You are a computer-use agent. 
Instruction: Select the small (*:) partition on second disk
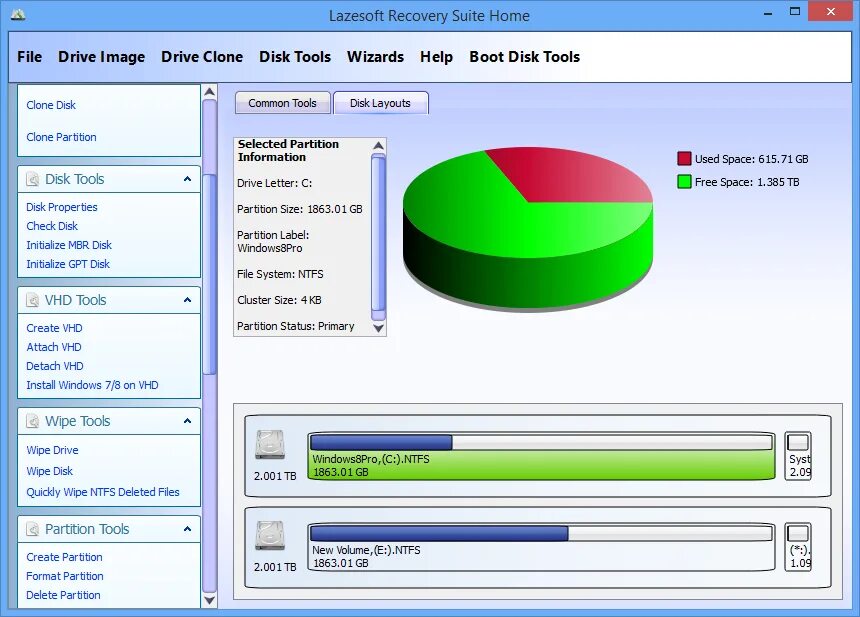pos(799,547)
